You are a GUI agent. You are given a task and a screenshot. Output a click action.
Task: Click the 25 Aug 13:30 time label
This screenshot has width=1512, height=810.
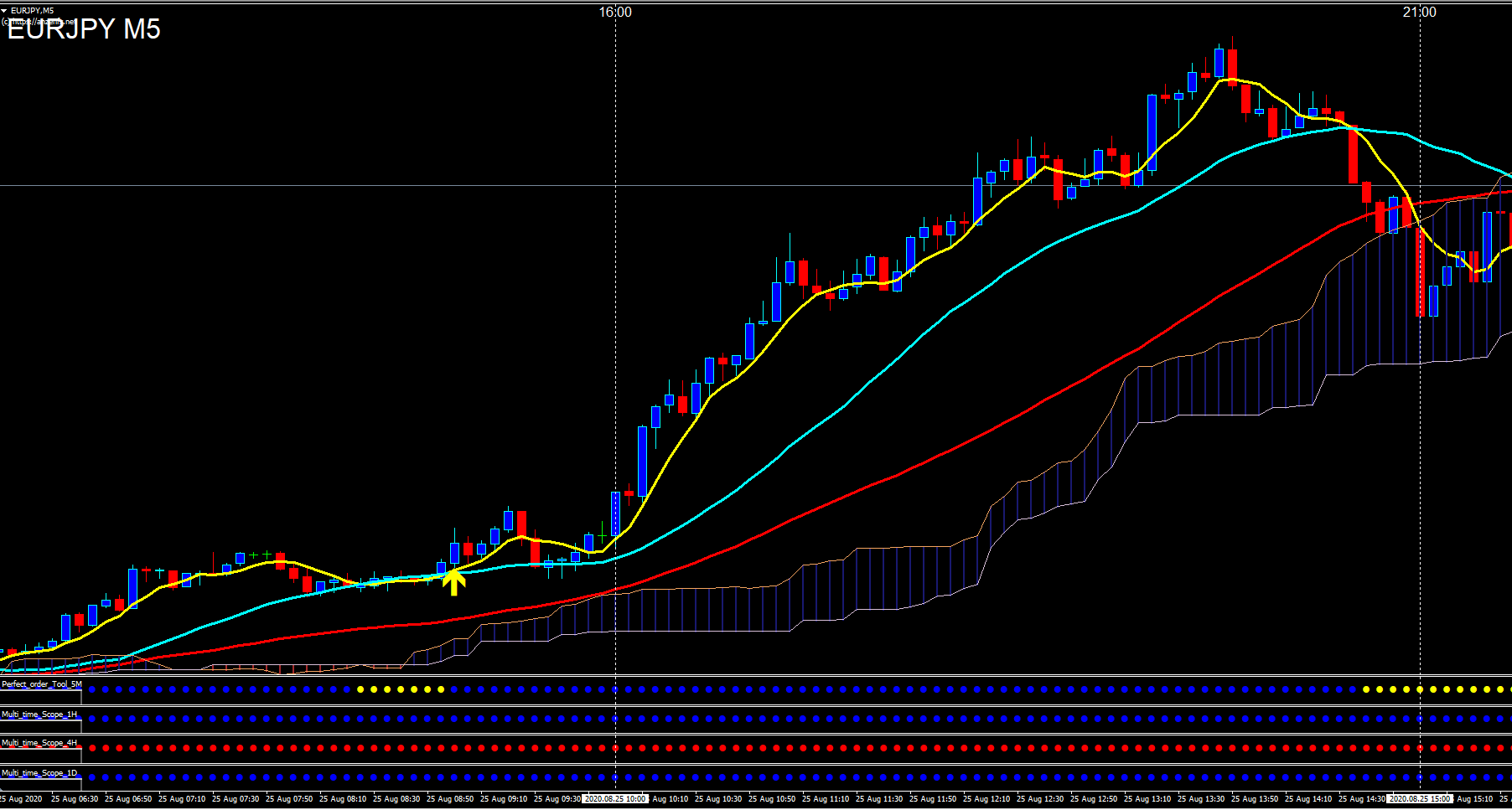click(1201, 799)
